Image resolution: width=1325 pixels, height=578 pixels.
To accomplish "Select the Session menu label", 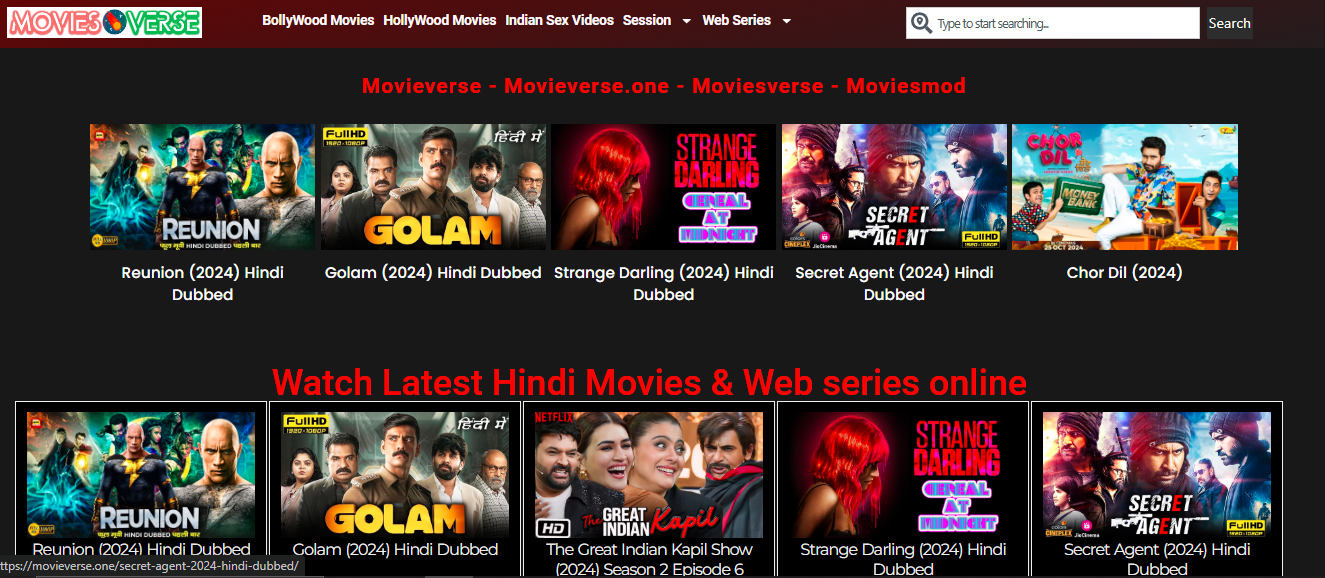I will point(647,20).
